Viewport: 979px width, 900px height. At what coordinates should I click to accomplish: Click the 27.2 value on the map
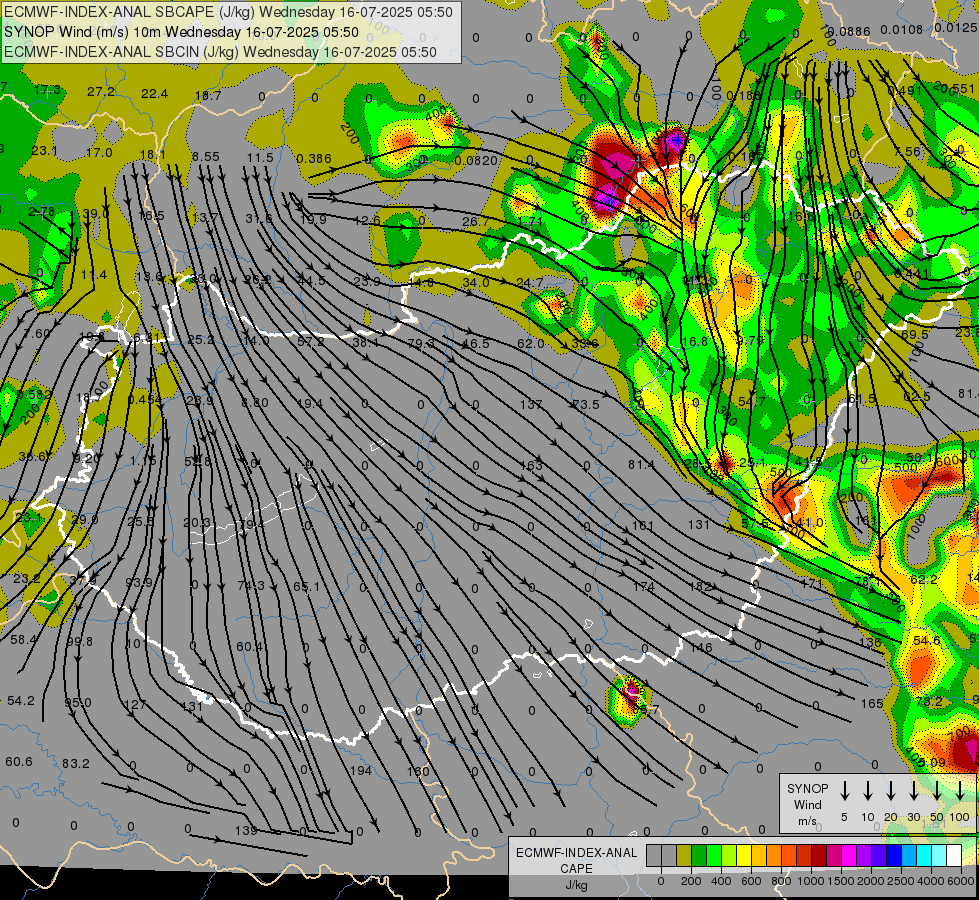click(101, 92)
